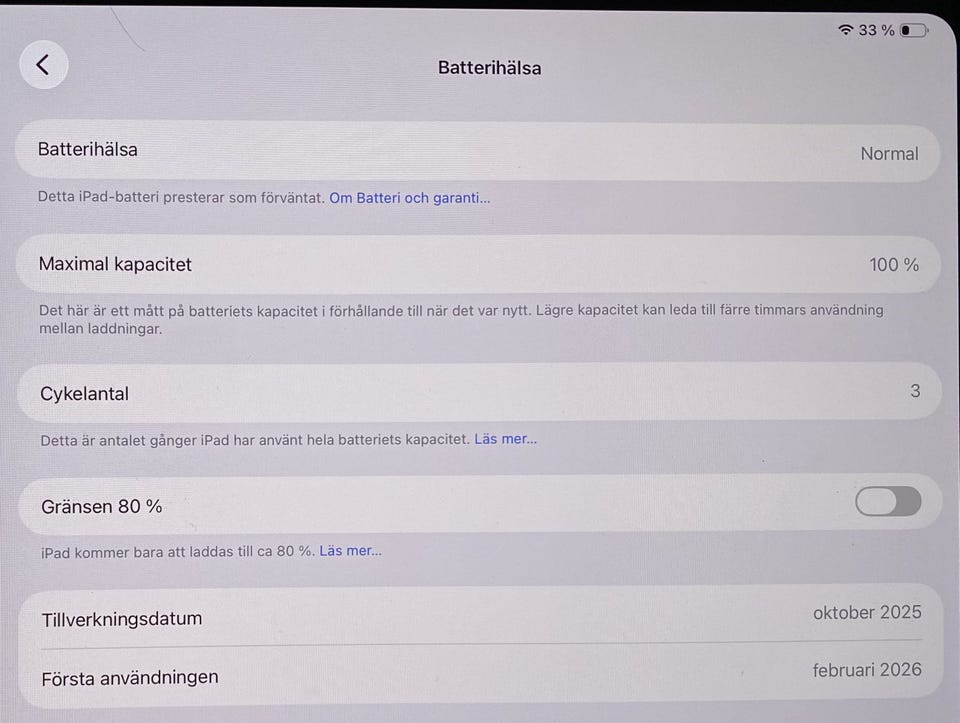Screen dimensions: 960x723
Task: Tap the back arrow button
Action: 43,65
